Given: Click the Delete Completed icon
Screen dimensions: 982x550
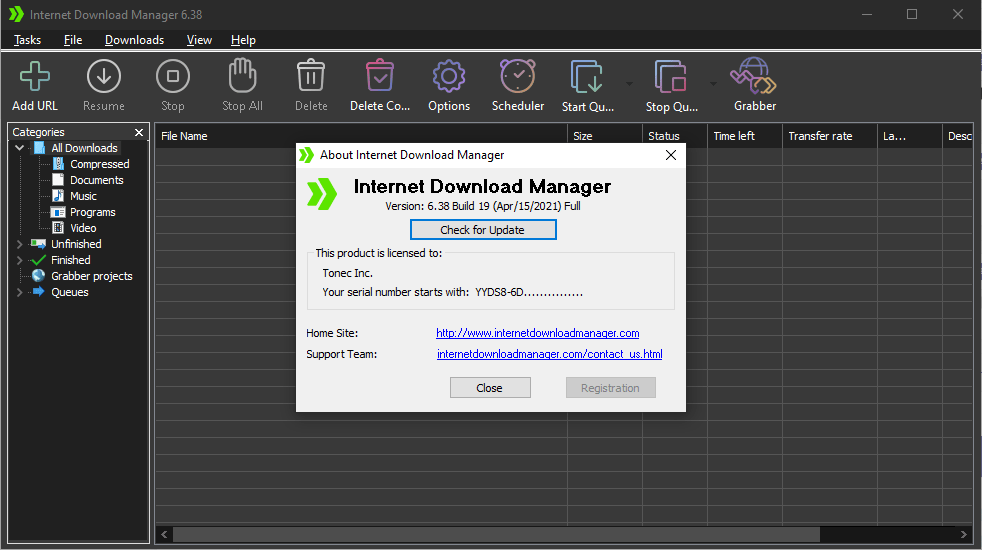Looking at the screenshot, I should click(x=380, y=76).
